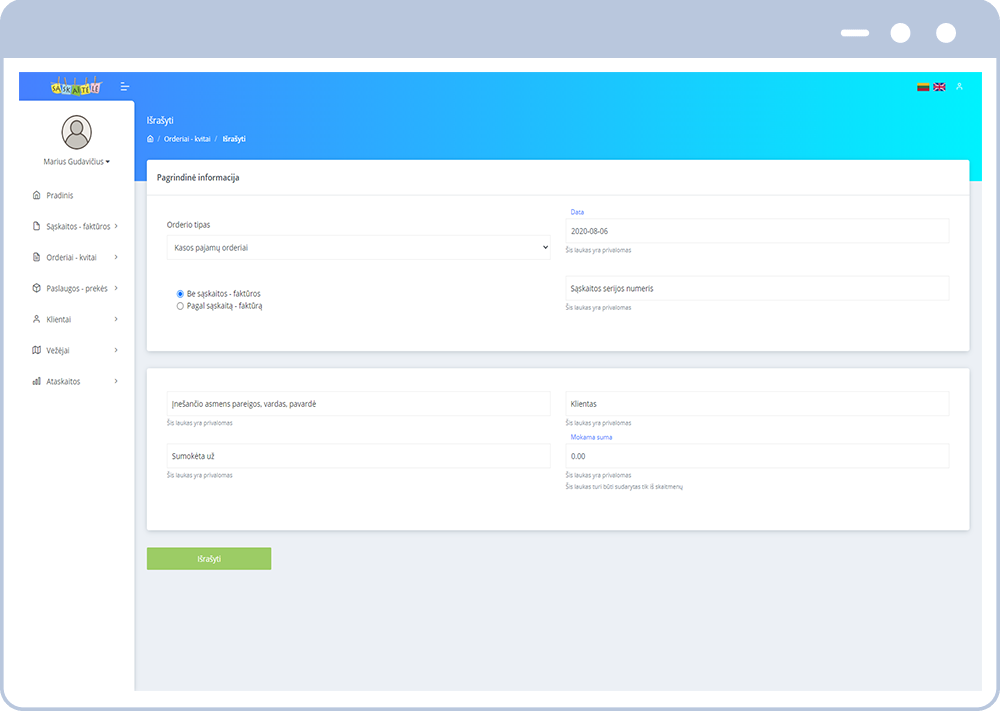This screenshot has width=1000, height=712.
Task: Switch language with the UK flag
Action: click(939, 87)
